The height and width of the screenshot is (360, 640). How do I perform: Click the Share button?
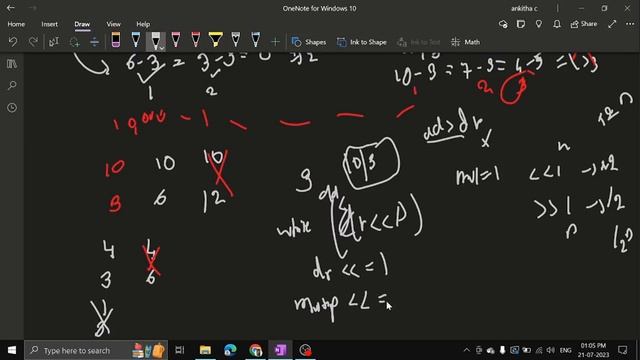(584, 24)
